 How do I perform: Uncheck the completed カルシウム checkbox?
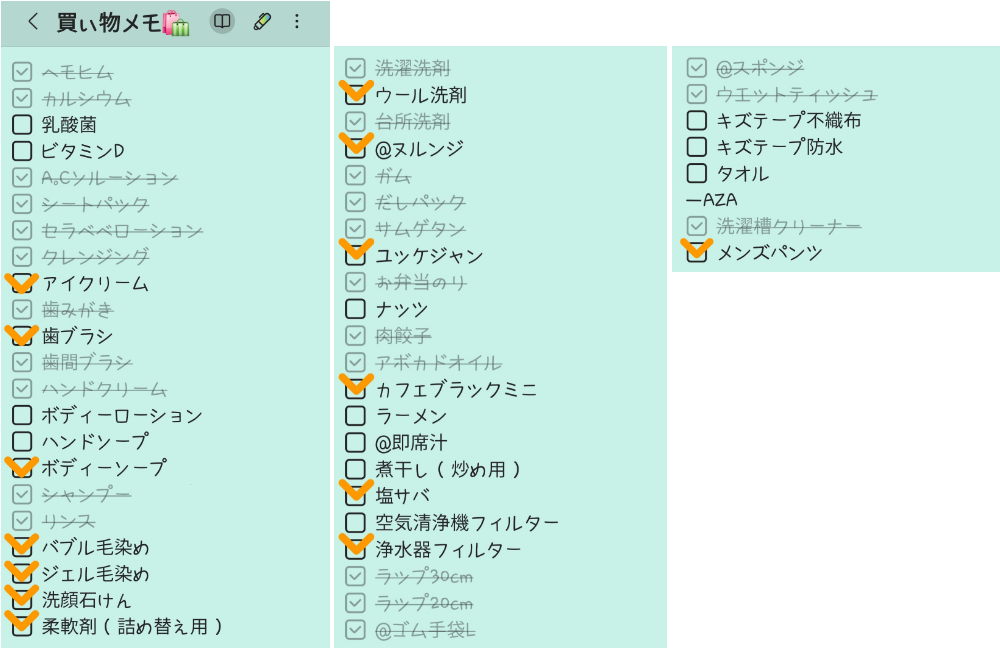pos(22,98)
